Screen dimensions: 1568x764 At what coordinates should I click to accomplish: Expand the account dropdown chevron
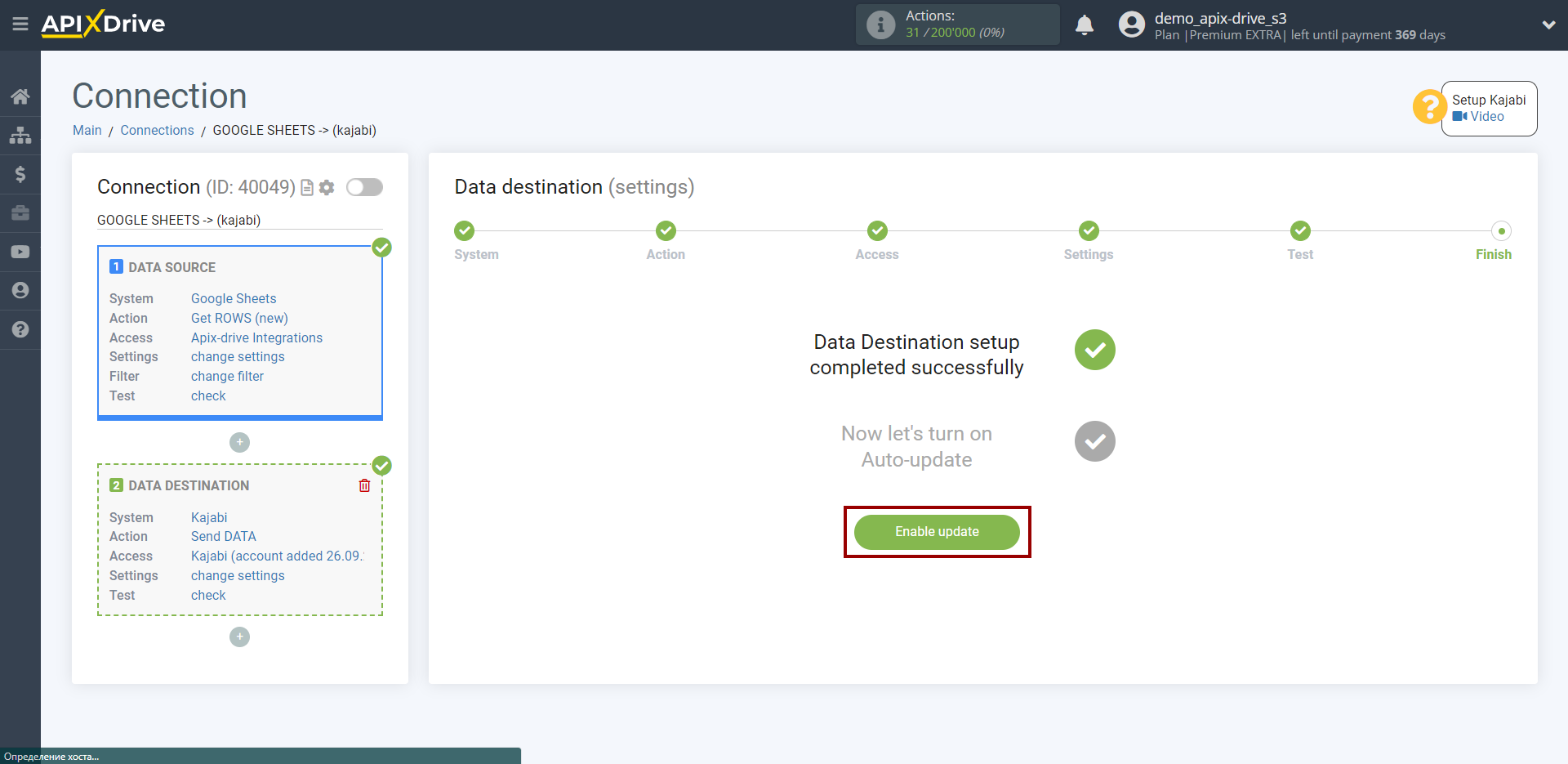click(1548, 25)
